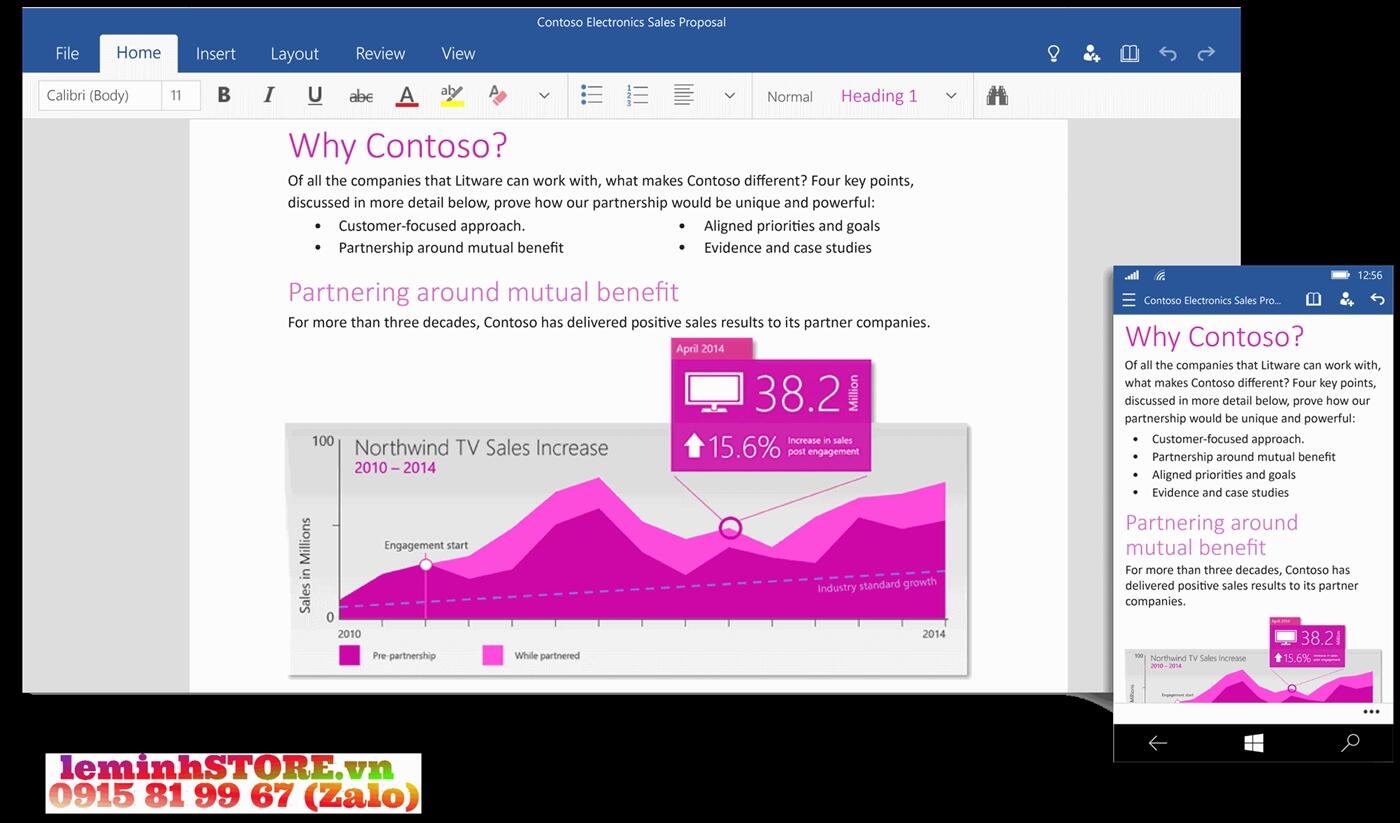Open Find with the binoculars icon
1400x823 pixels.
pos(997,96)
